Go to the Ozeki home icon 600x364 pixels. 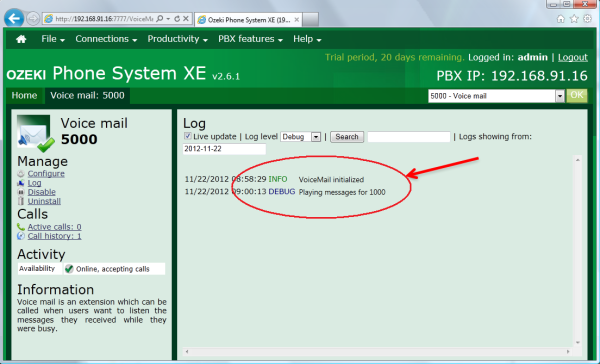21,39
